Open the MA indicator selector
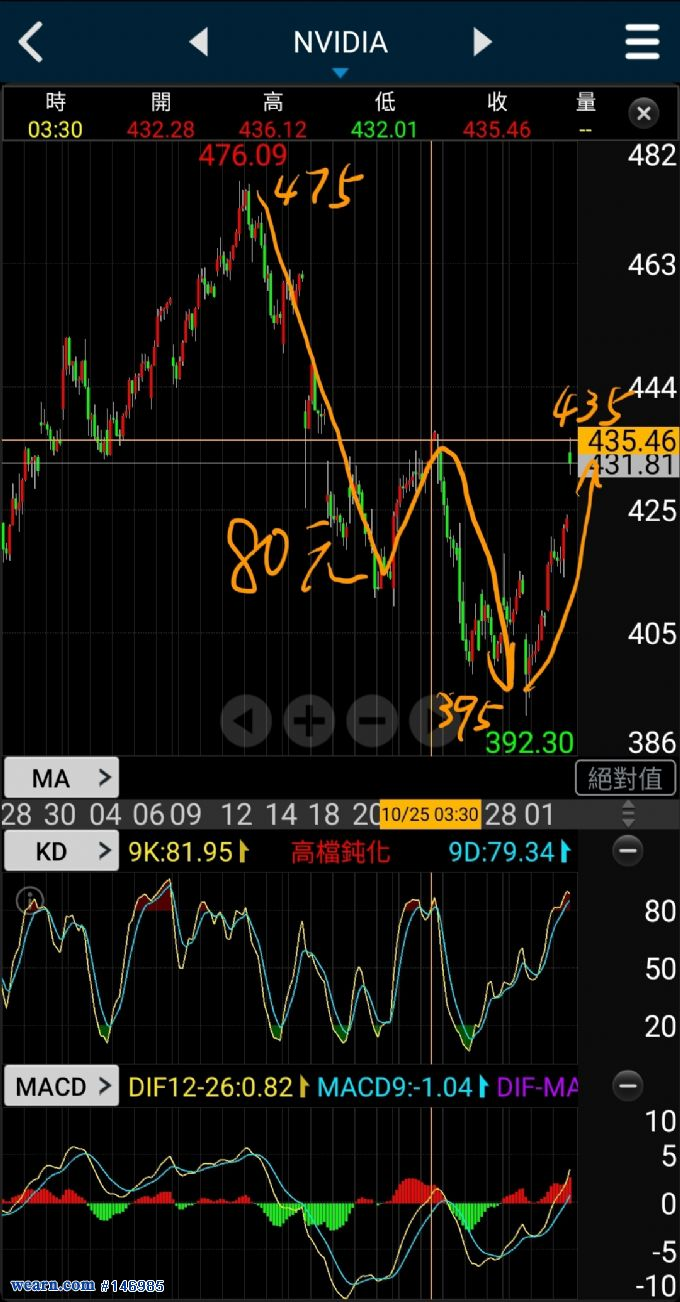 pyautogui.click(x=61, y=778)
